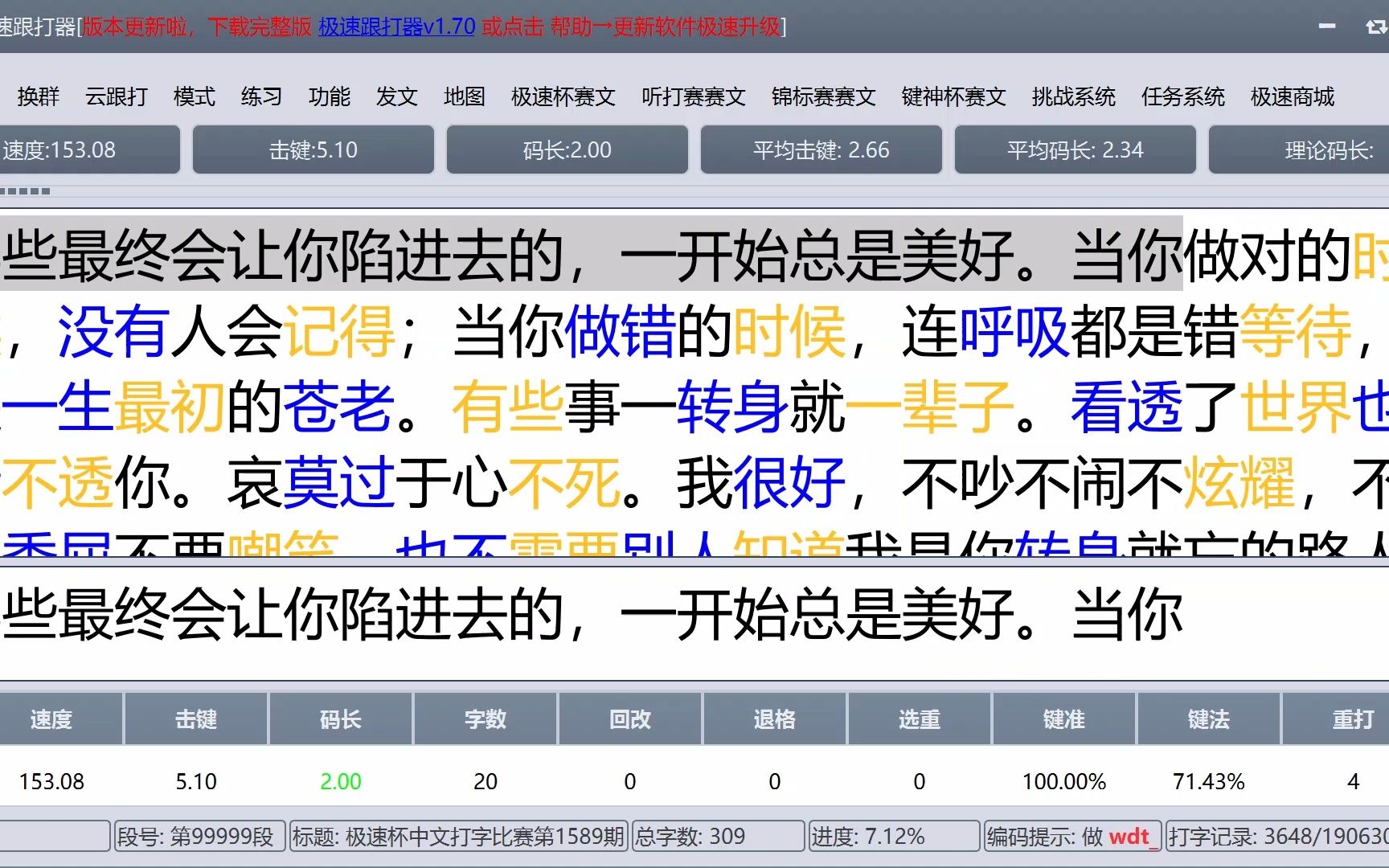Open the 模式 menu
Image resolution: width=1389 pixels, height=868 pixels.
point(195,96)
